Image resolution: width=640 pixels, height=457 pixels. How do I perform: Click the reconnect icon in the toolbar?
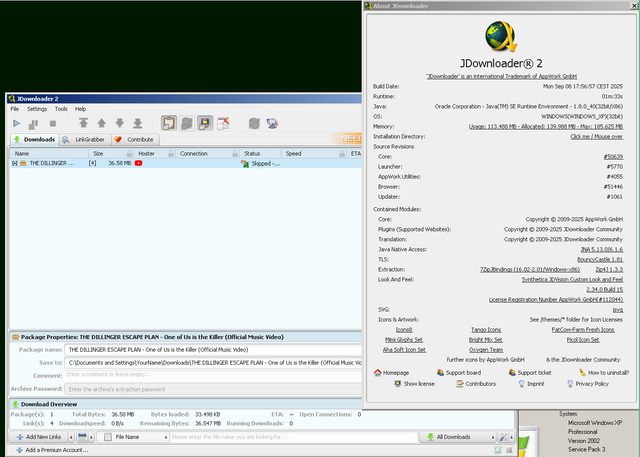255,123
